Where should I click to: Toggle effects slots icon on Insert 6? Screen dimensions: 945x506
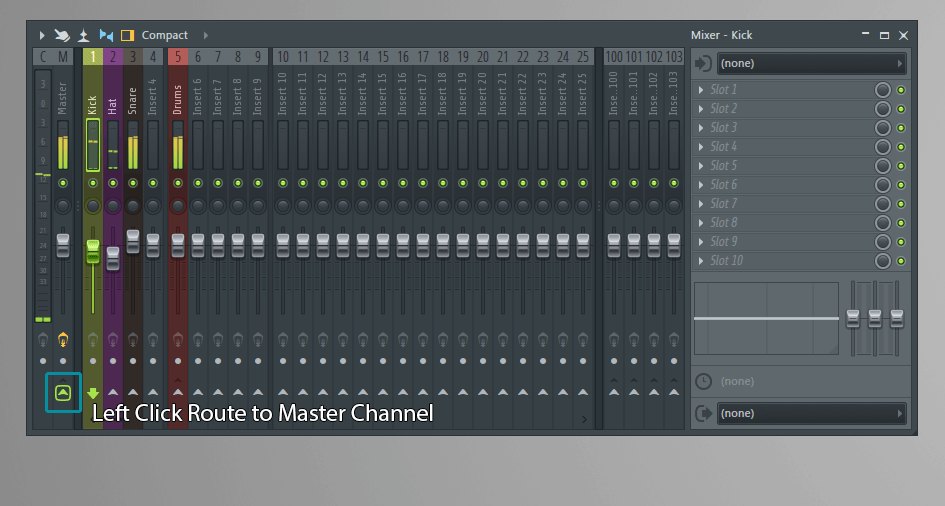tap(198, 340)
